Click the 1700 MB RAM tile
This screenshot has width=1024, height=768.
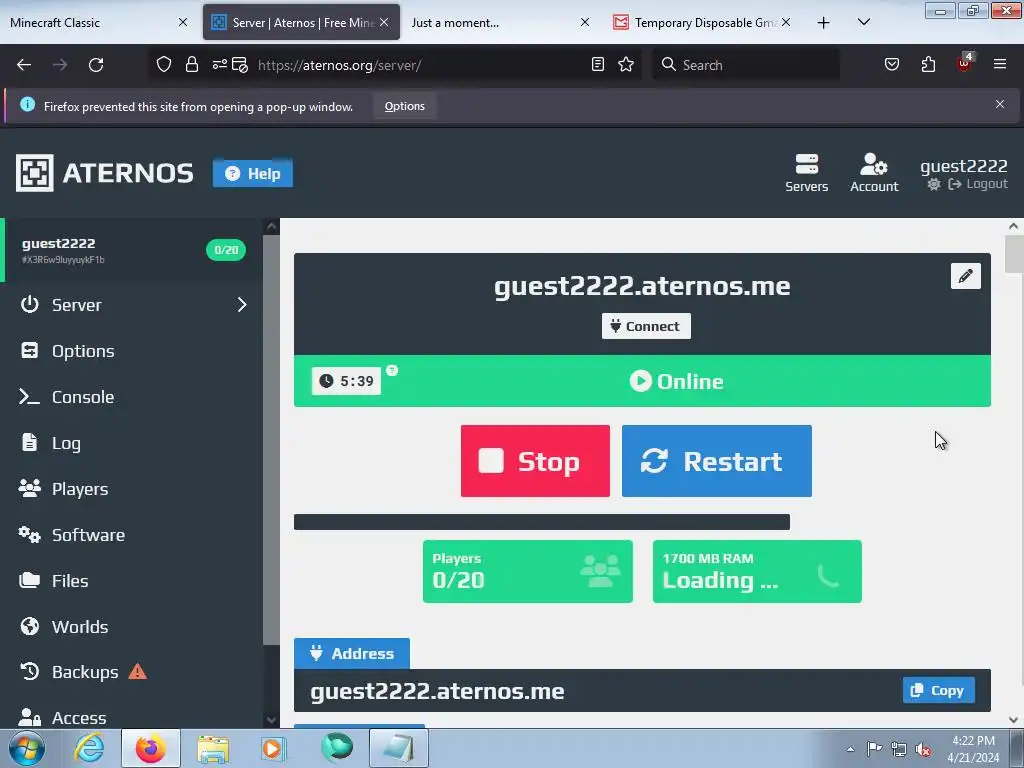757,571
